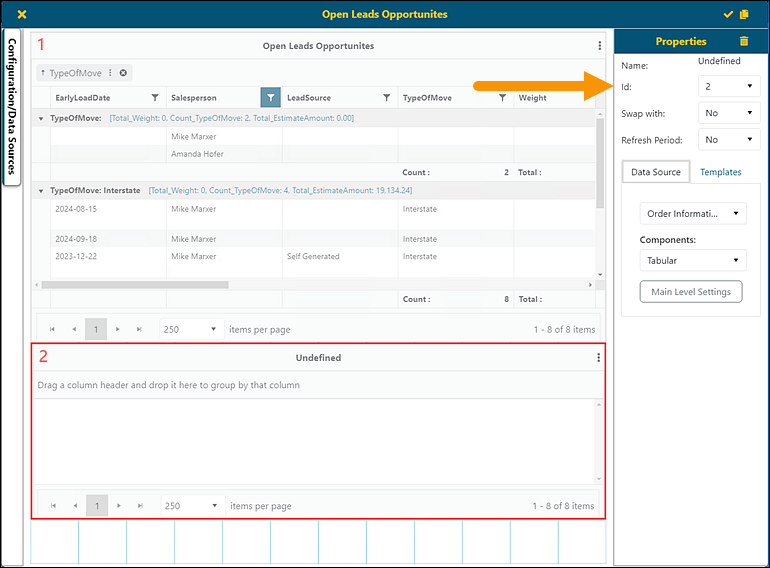Click the filter icon on EarlyLoadDate column
770x568 pixels.
(x=155, y=98)
